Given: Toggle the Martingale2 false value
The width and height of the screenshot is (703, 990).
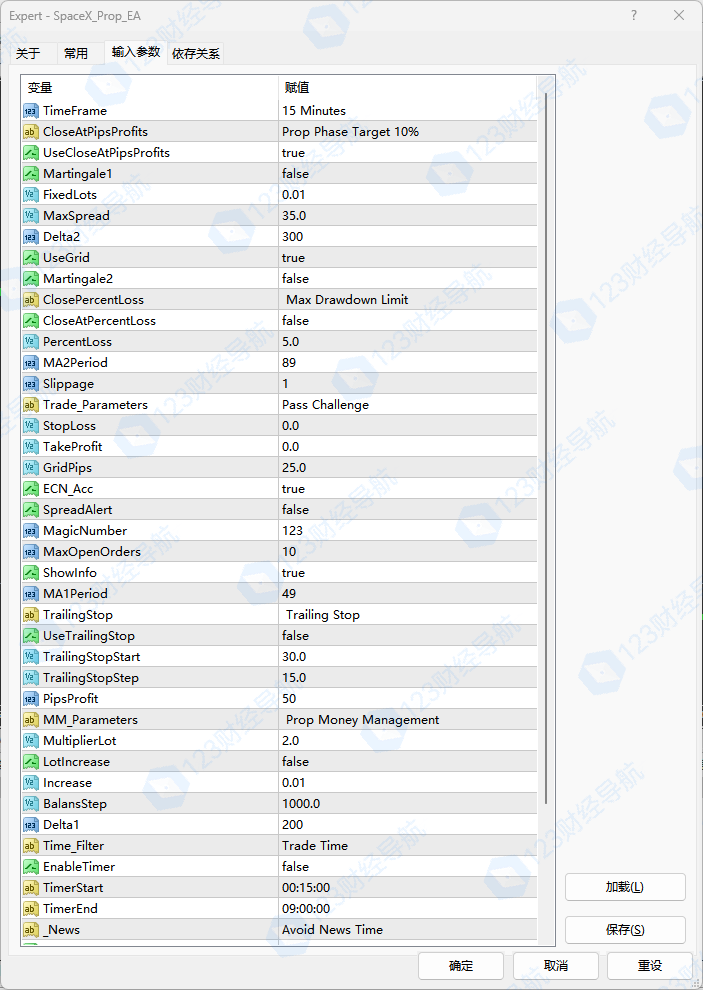Looking at the screenshot, I should [x=407, y=278].
